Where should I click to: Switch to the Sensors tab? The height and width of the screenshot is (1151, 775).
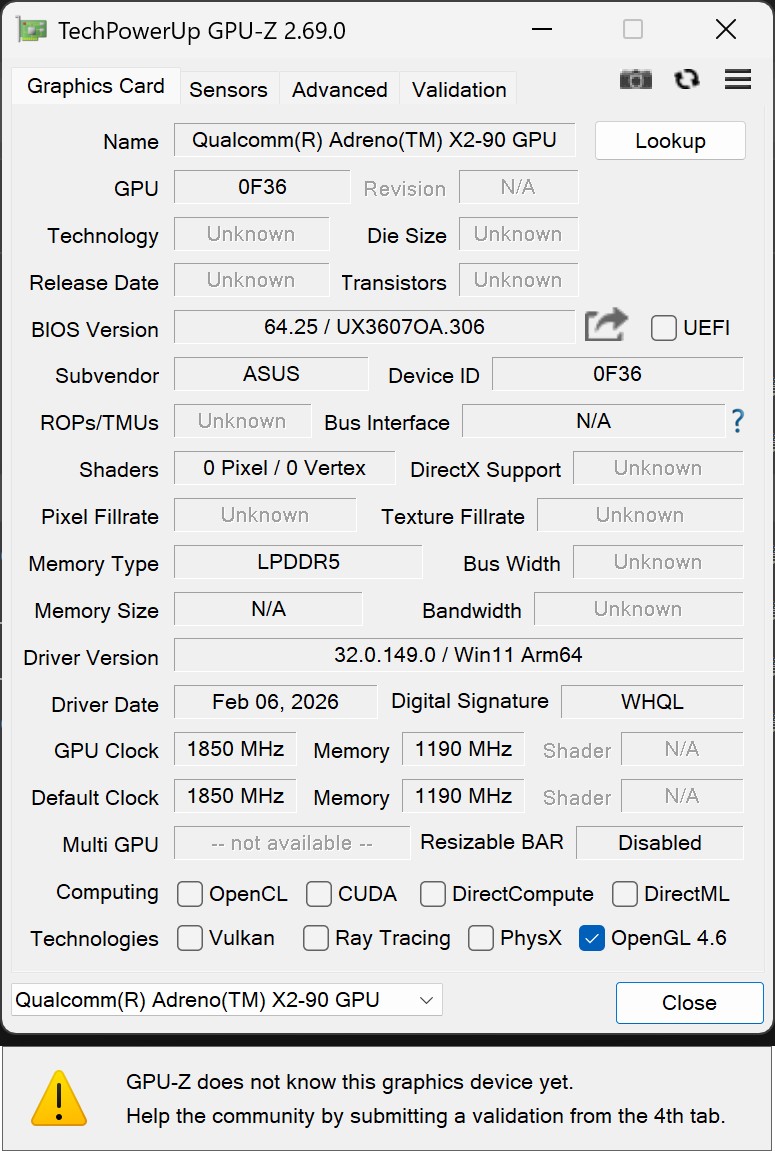point(228,90)
